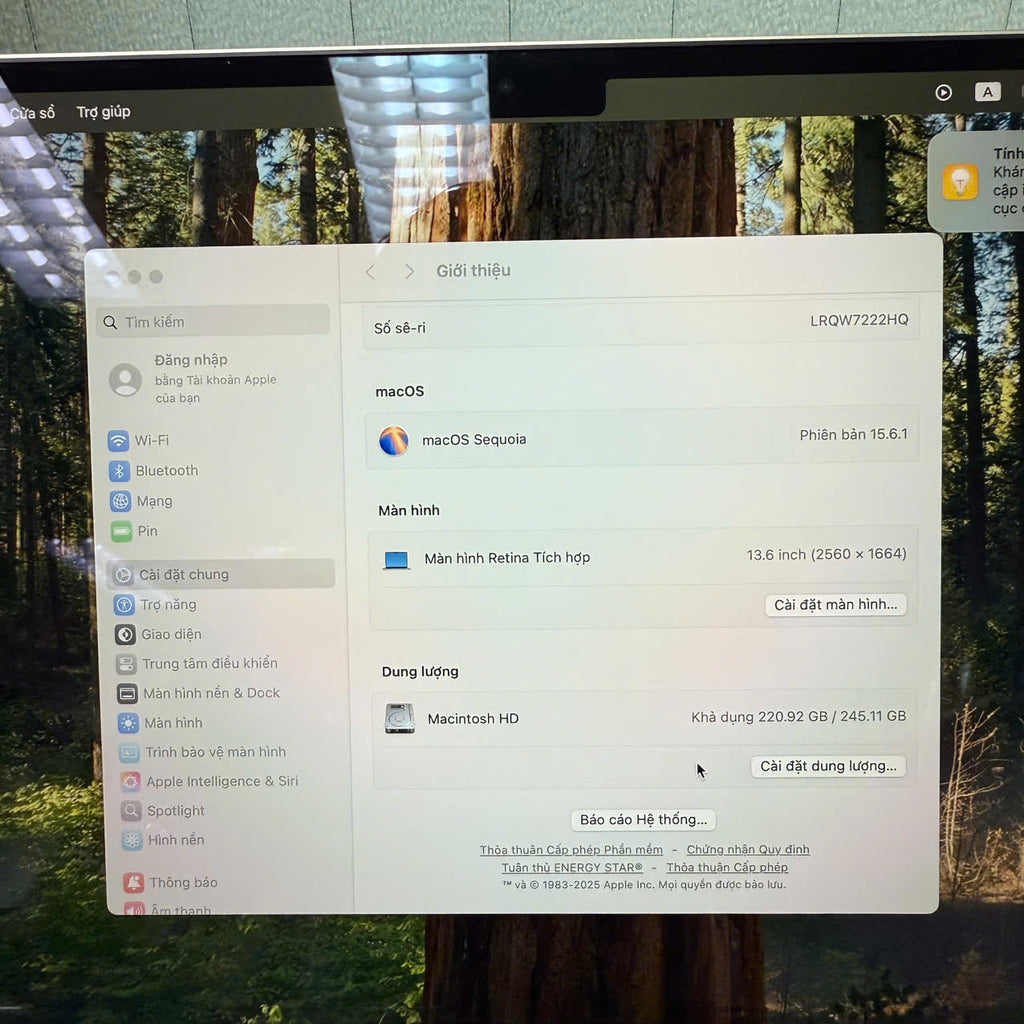Image resolution: width=1024 pixels, height=1024 pixels.
Task: Click the Tìm kiếm search field
Action: point(214,322)
